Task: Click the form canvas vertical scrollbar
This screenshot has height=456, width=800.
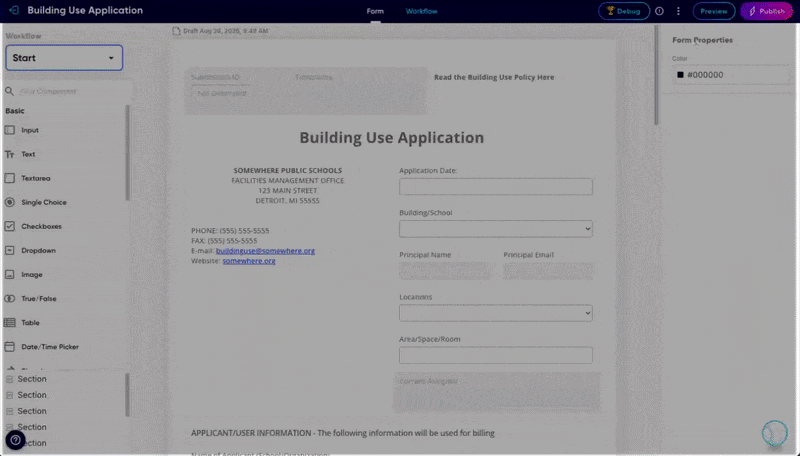Action: pos(656,74)
